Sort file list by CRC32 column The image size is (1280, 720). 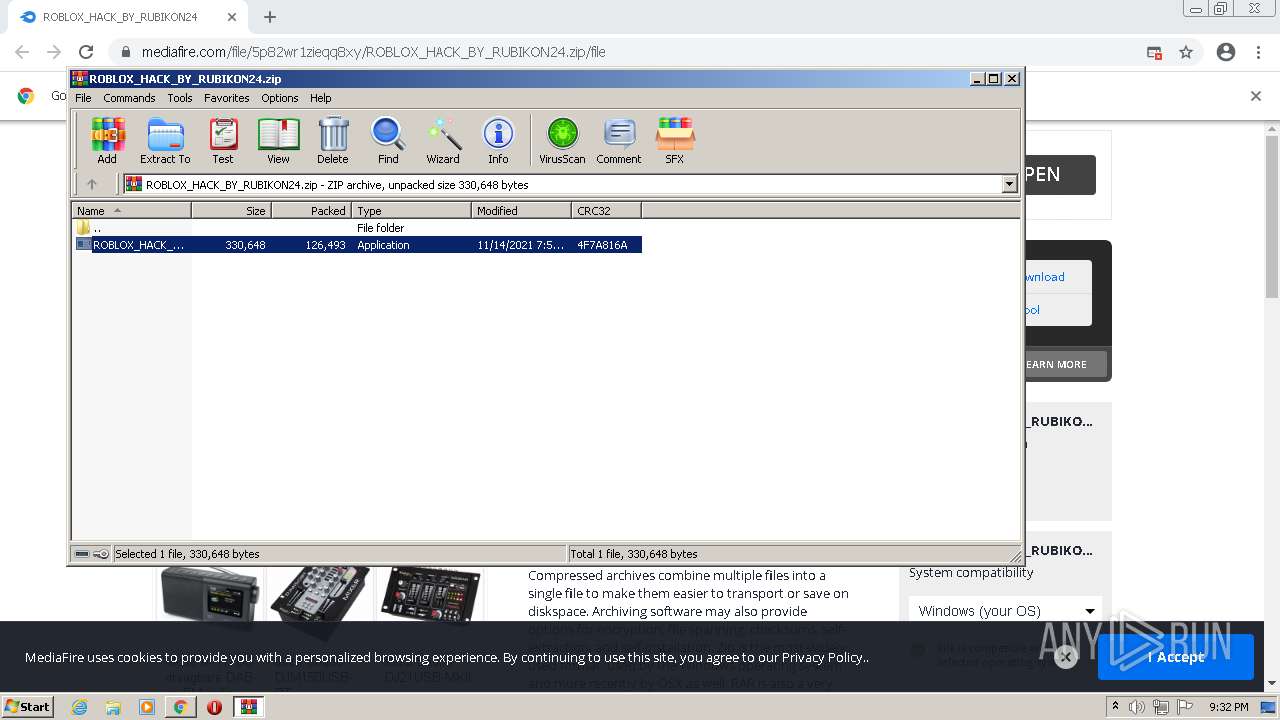(x=606, y=210)
